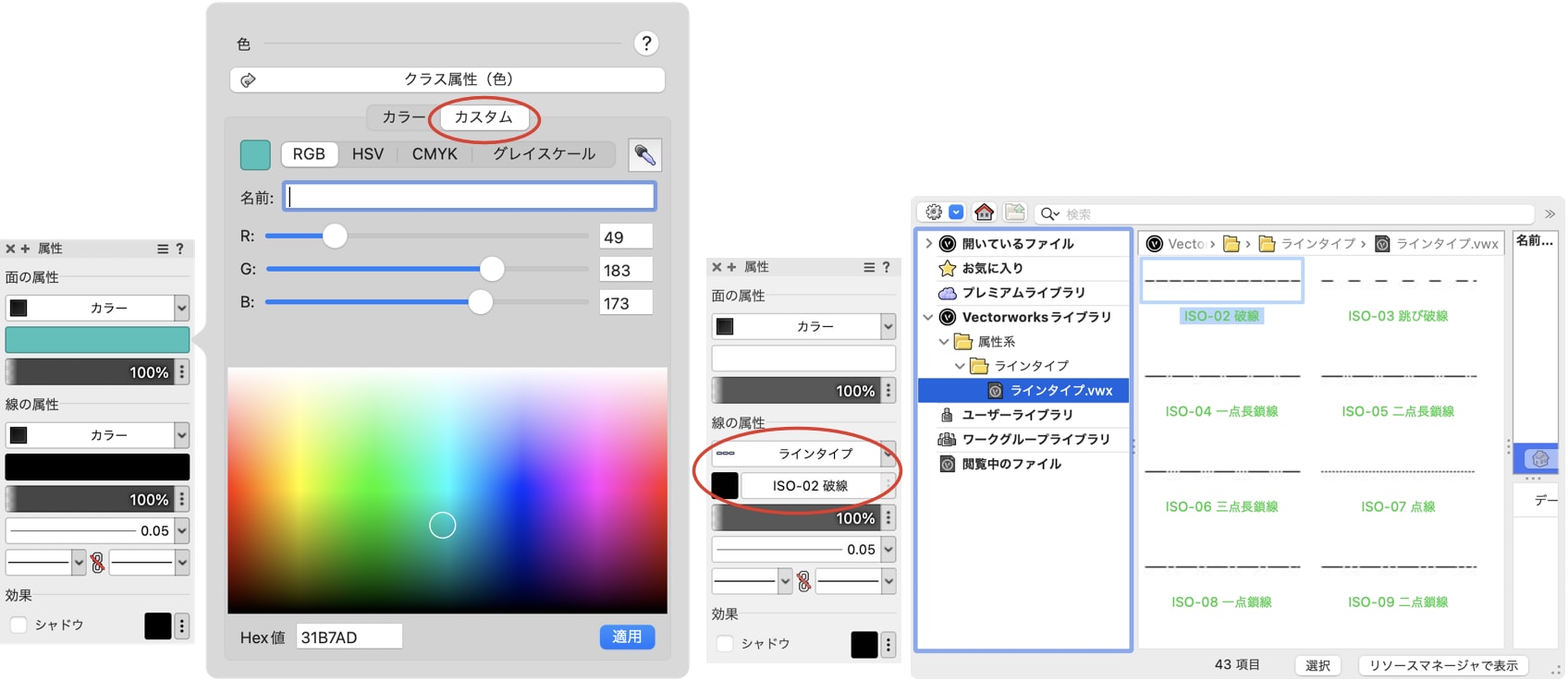This screenshot has height=680, width=1568.
Task: Click the black pen color swatch in the left palette
Action: click(x=97, y=467)
